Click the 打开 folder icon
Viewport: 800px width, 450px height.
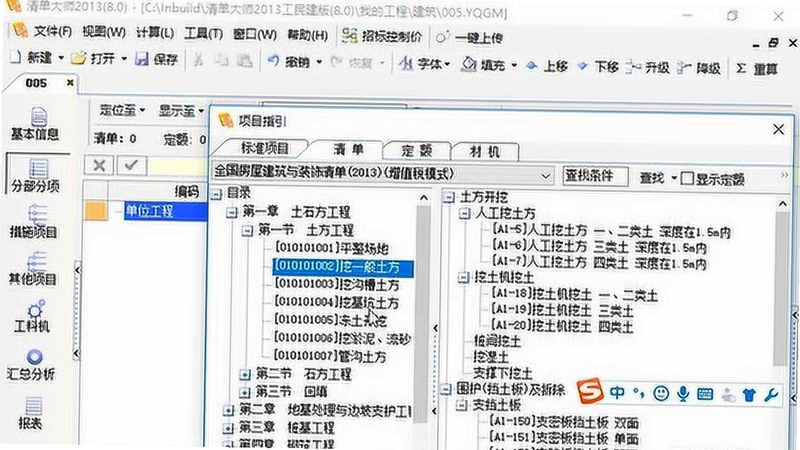(78, 58)
